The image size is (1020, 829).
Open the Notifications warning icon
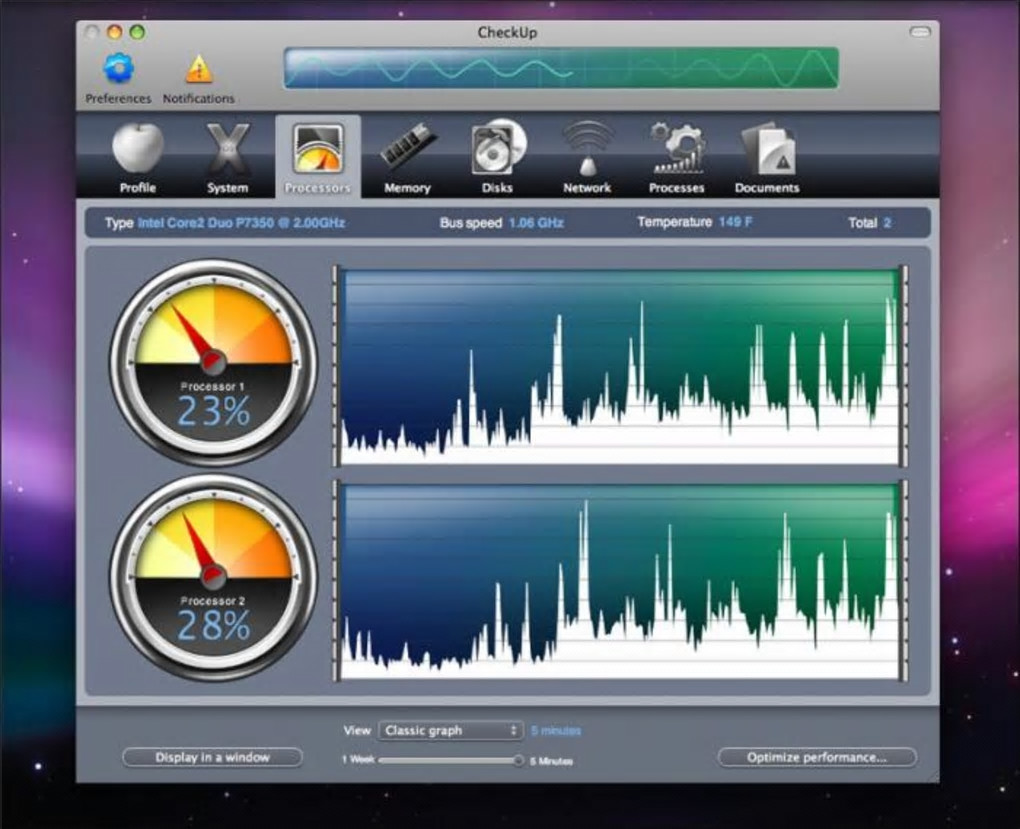coord(199,70)
